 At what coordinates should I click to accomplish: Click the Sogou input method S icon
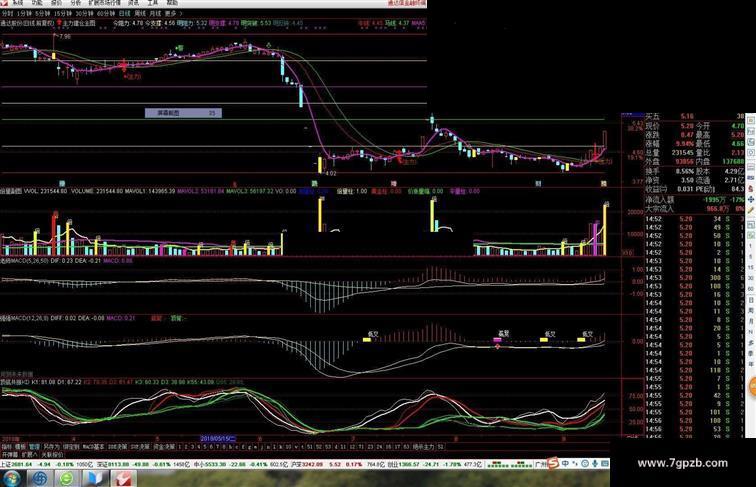(554, 463)
